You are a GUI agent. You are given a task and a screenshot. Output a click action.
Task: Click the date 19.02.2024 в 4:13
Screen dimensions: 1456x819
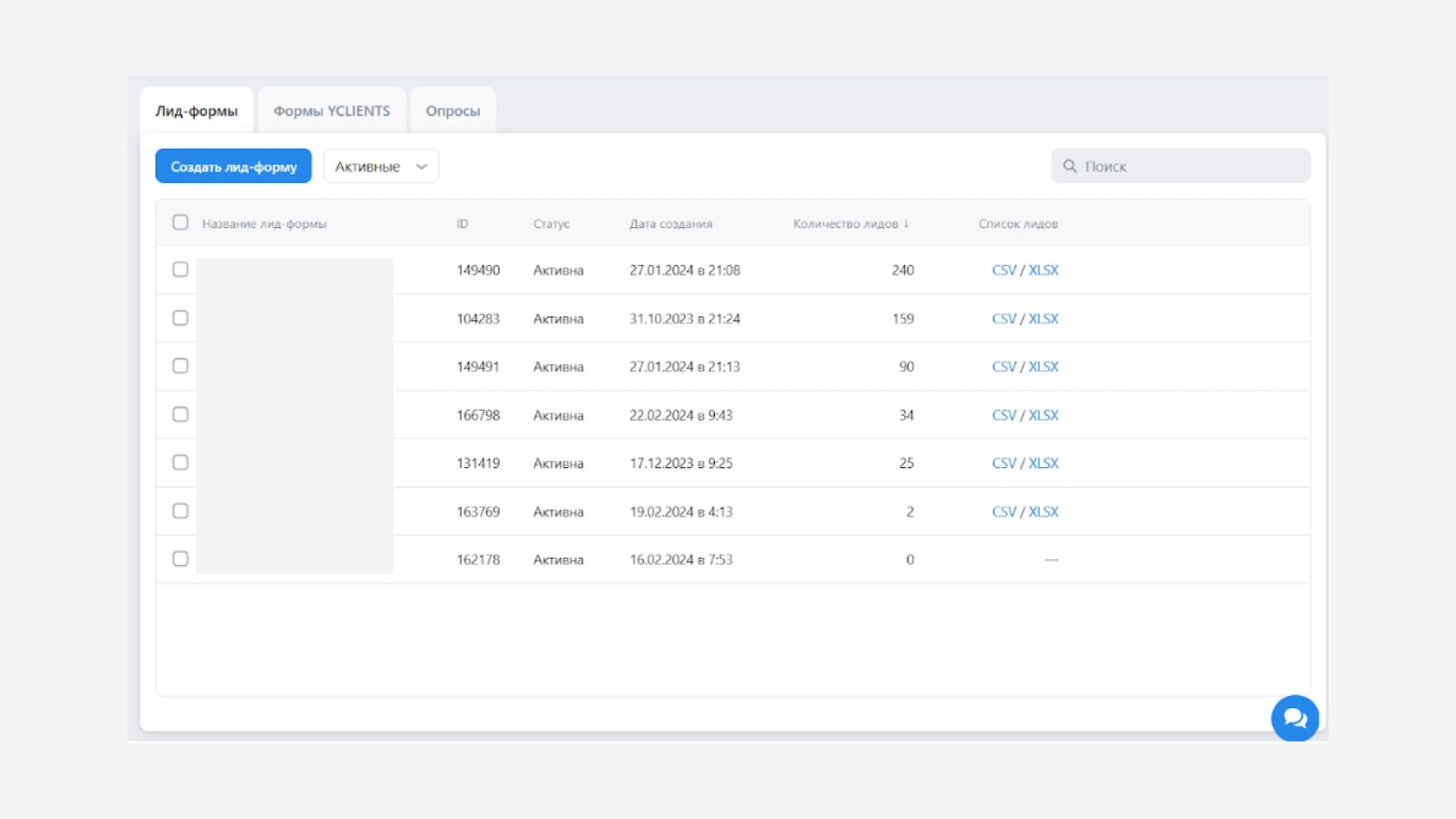(x=681, y=511)
